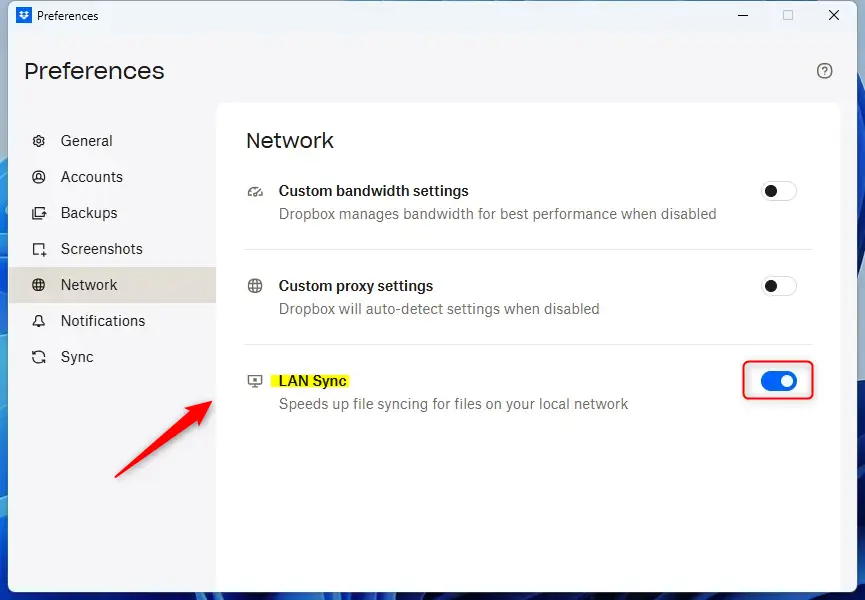Close the Preferences window
Viewport: 865px width, 600px height.
(834, 15)
